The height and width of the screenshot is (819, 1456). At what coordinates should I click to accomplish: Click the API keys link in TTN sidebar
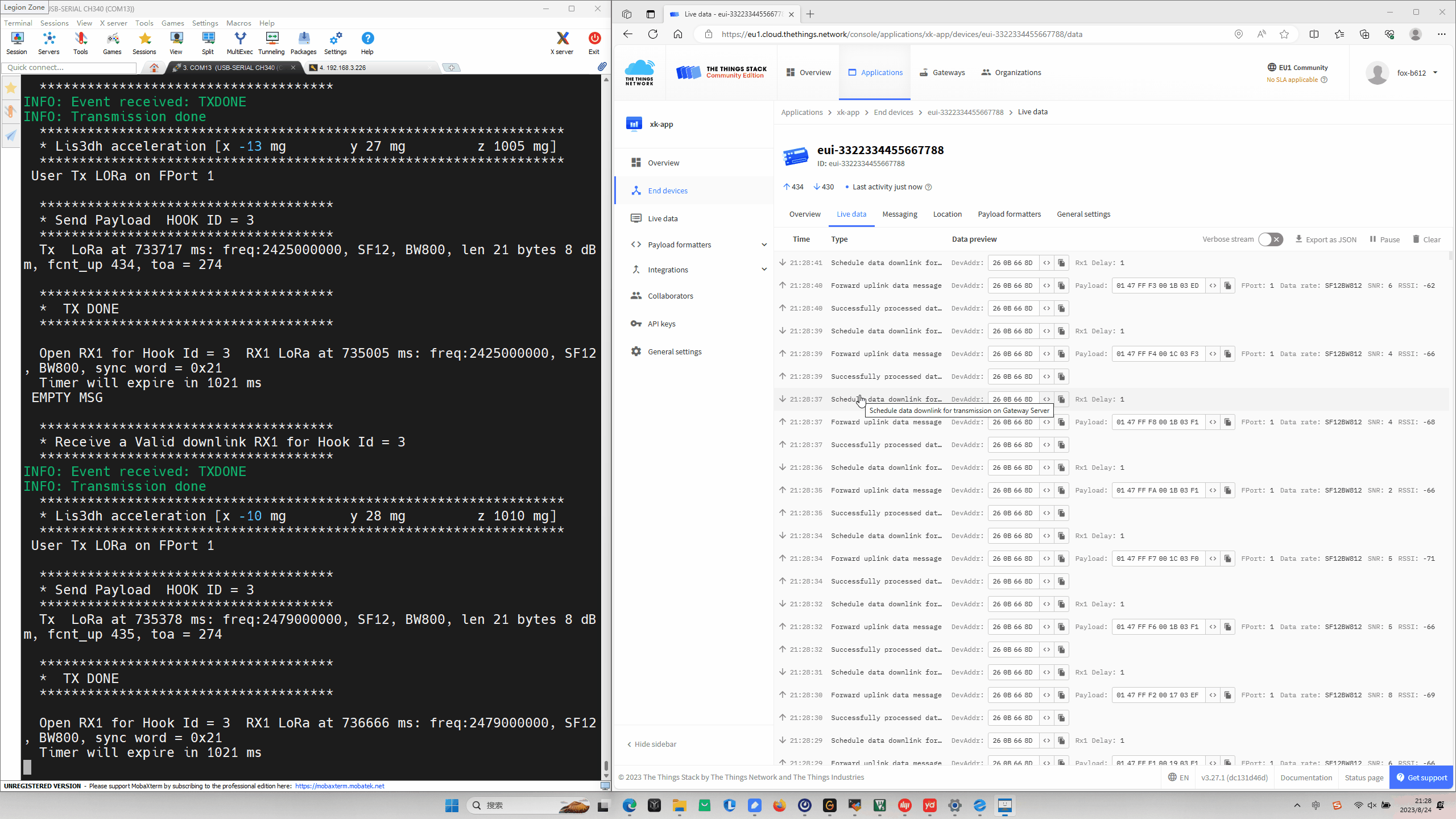pyautogui.click(x=661, y=323)
